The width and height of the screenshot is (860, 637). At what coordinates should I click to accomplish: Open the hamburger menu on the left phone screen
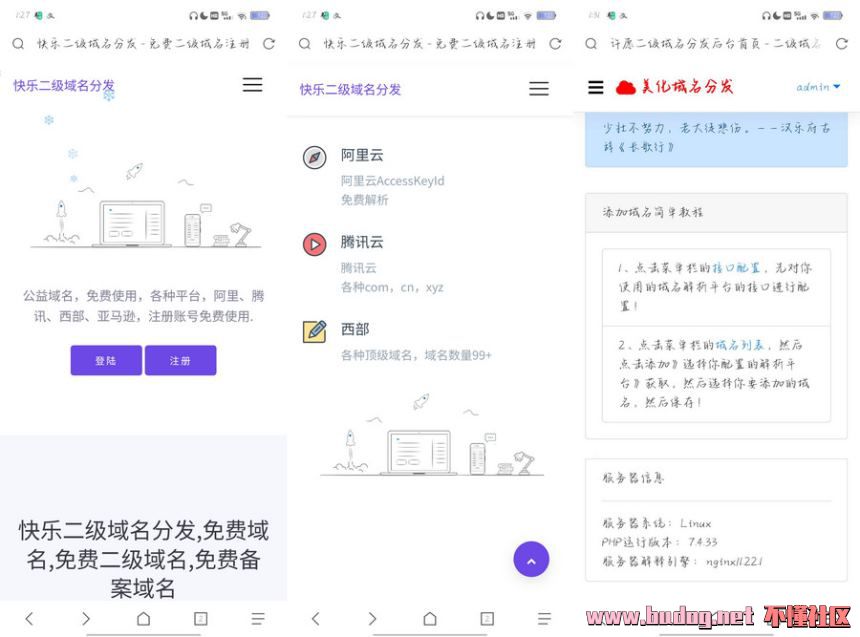point(252,84)
